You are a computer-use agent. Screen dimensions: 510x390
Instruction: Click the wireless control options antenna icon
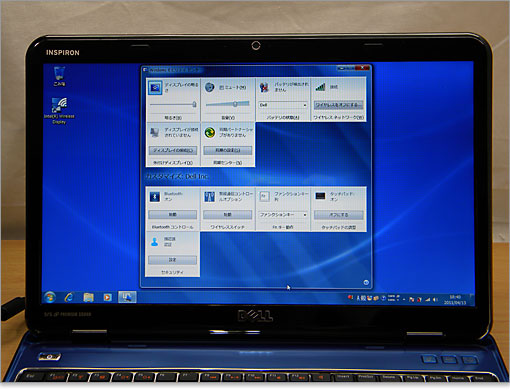209,197
